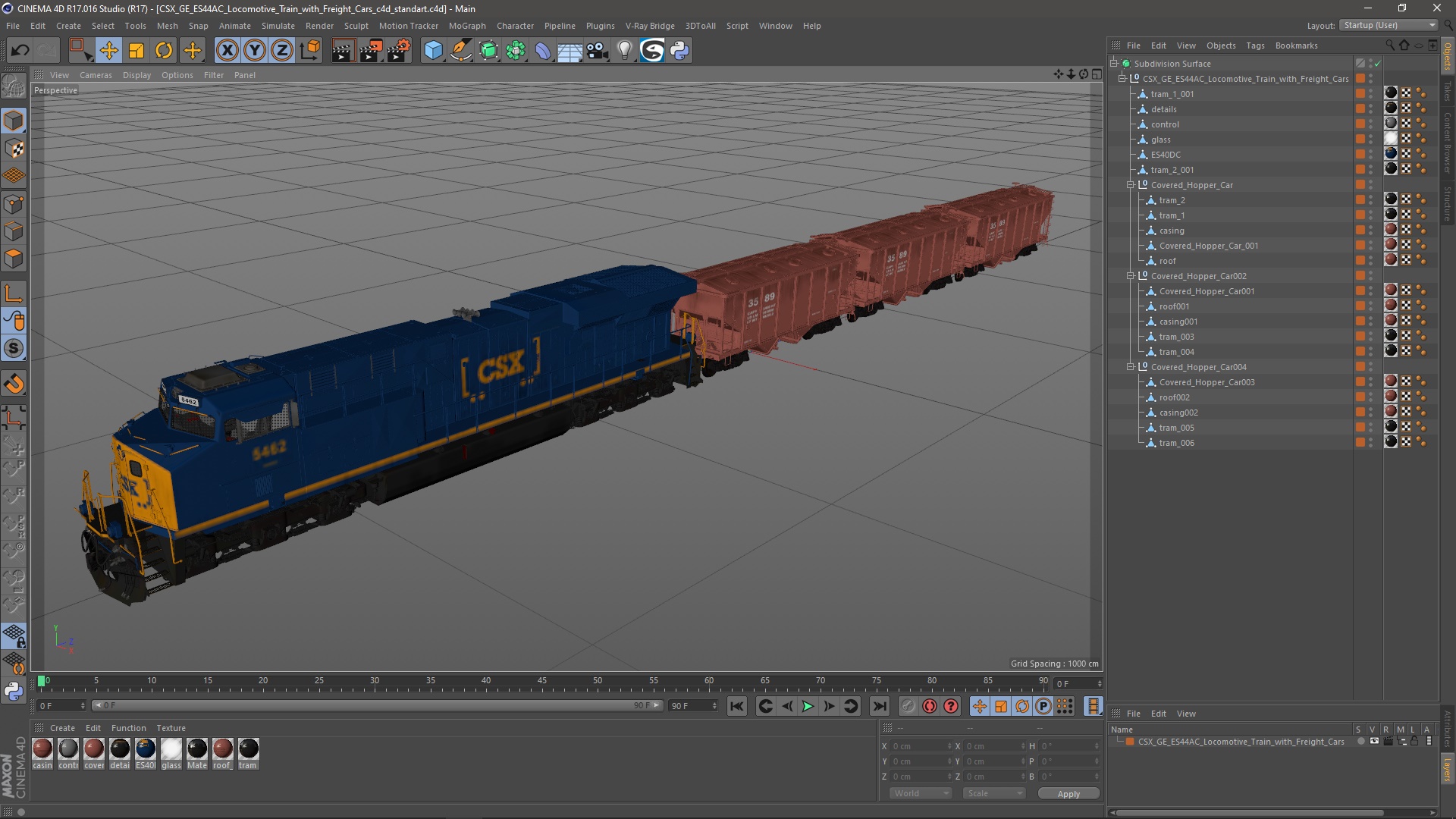
Task: Add a Floor environment object
Action: [x=570, y=51]
